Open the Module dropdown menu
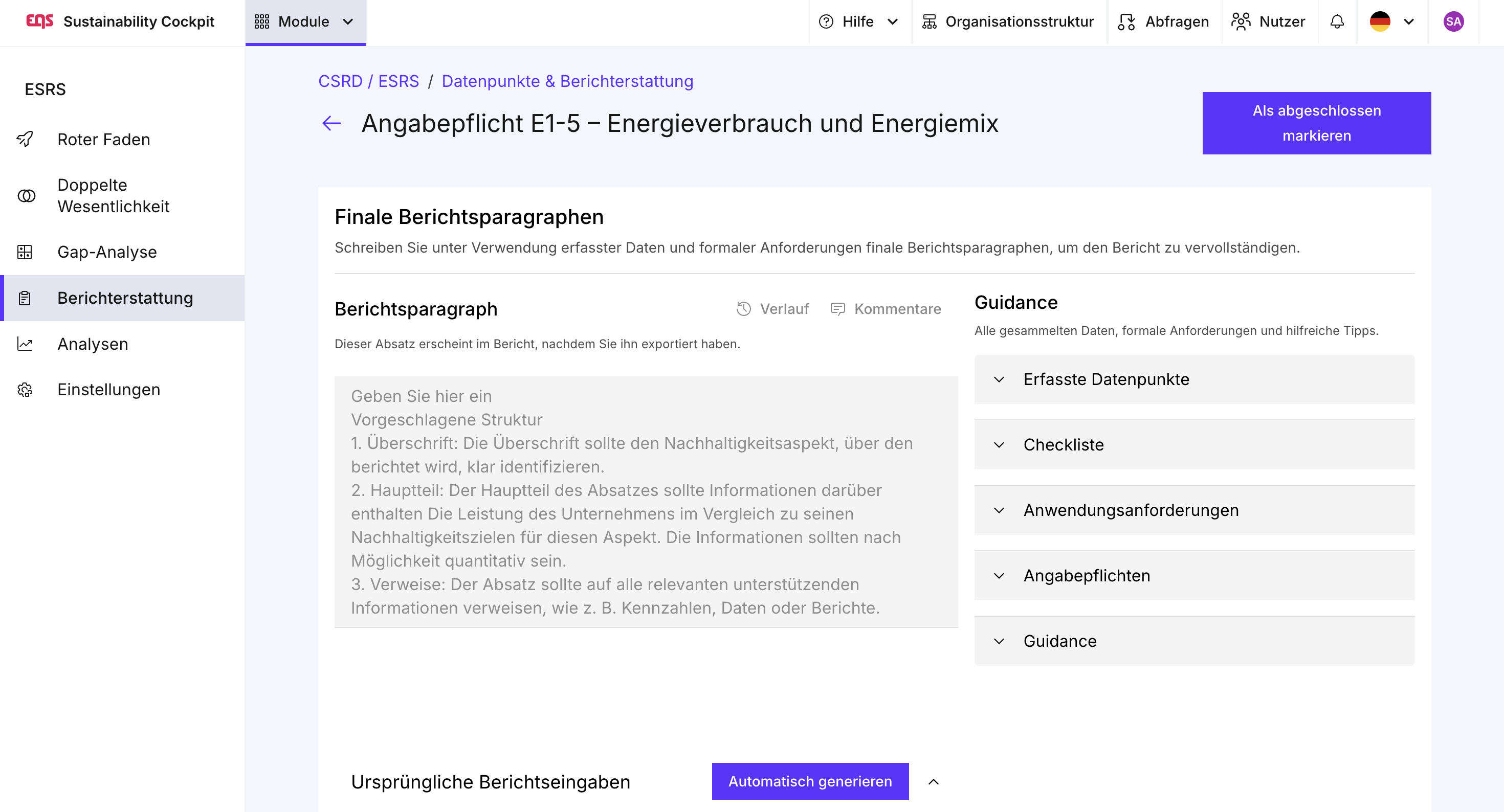1504x812 pixels. tap(305, 22)
